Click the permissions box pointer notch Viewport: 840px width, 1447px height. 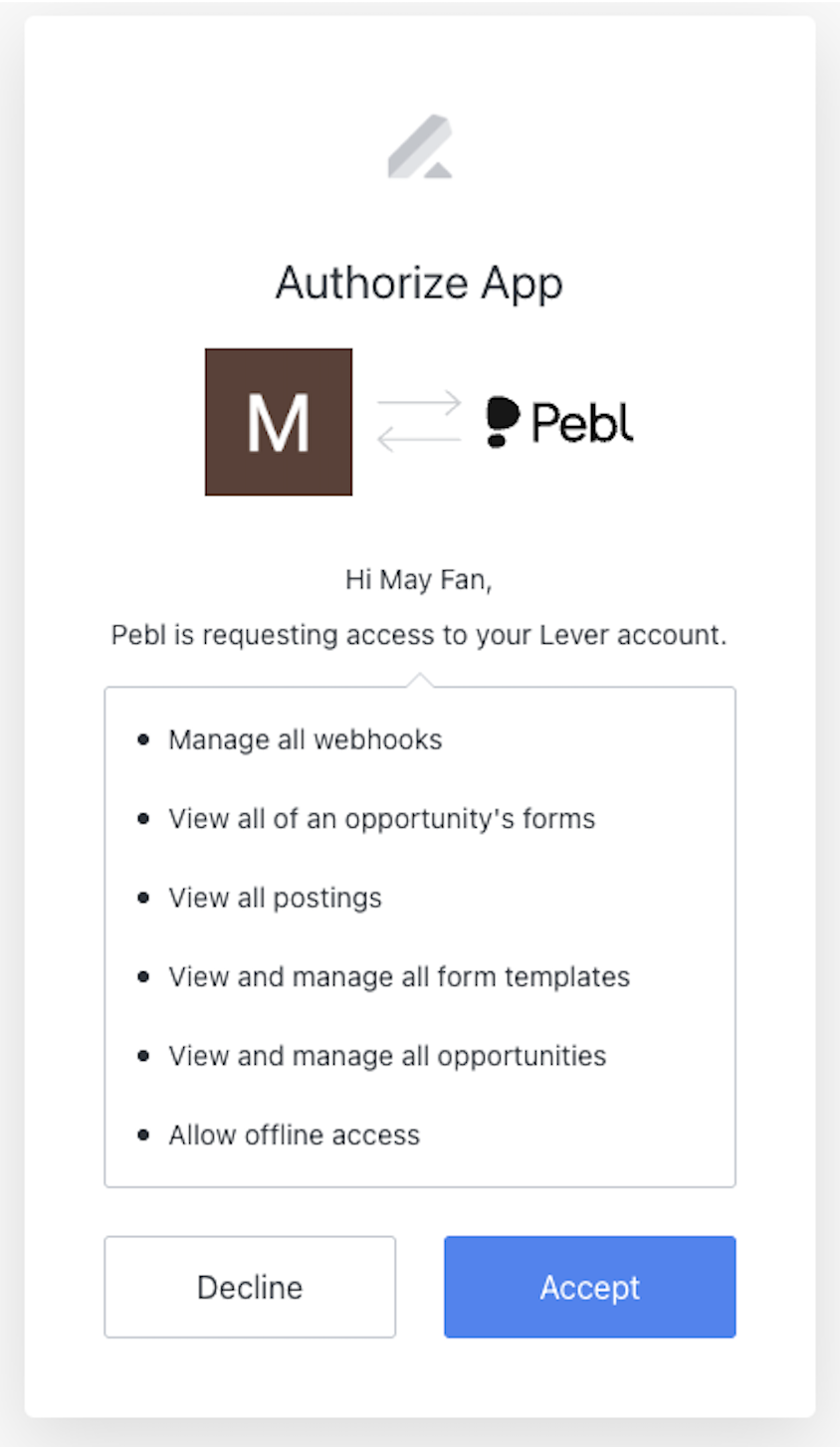tap(420, 680)
